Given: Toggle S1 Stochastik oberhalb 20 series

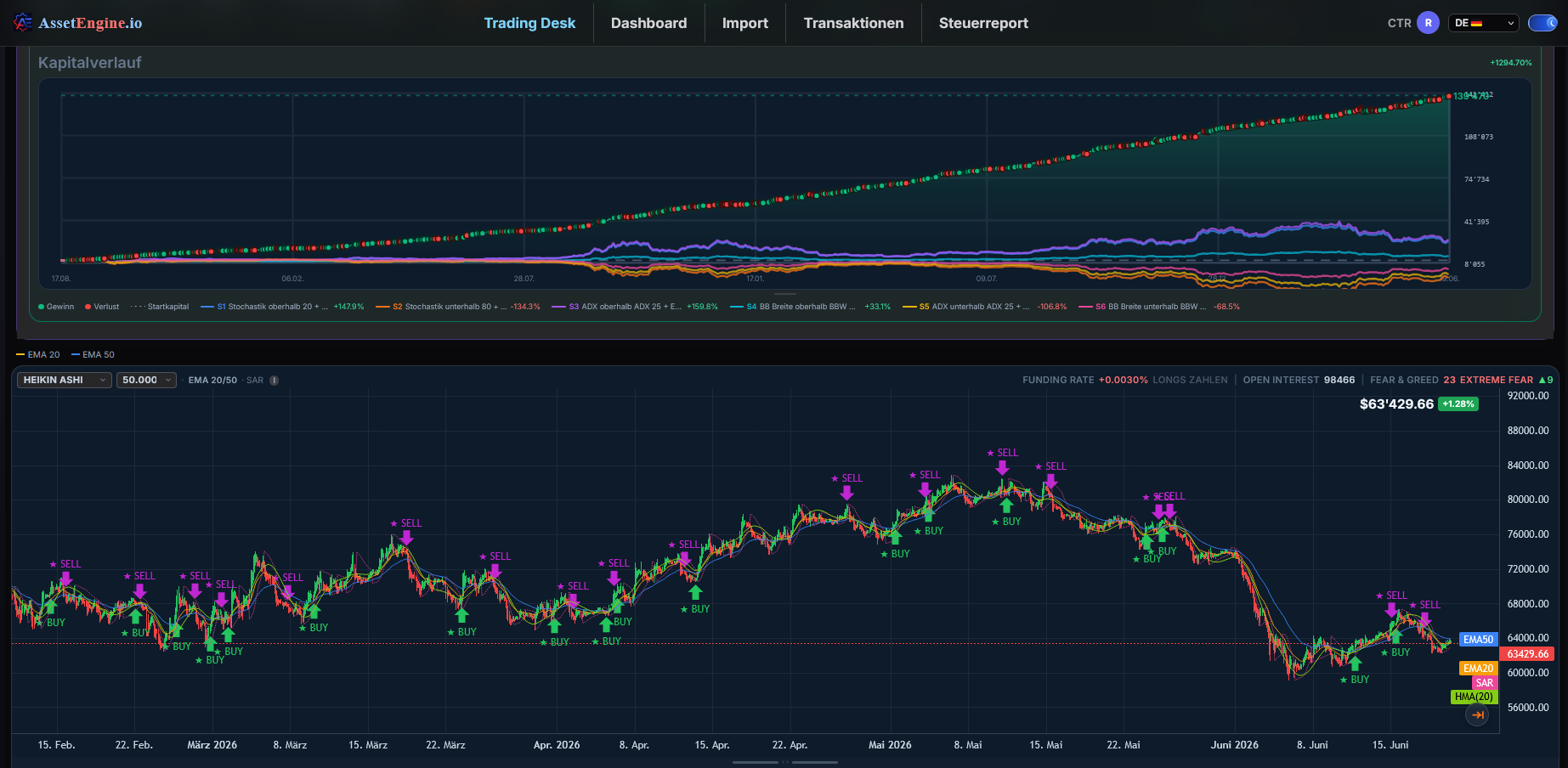Looking at the screenshot, I should (282, 307).
